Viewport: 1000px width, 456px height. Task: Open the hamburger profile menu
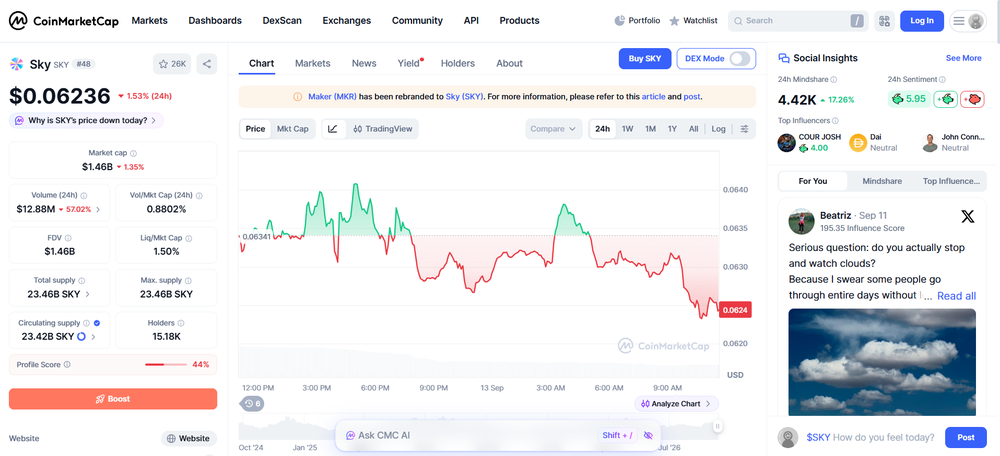pos(967,21)
